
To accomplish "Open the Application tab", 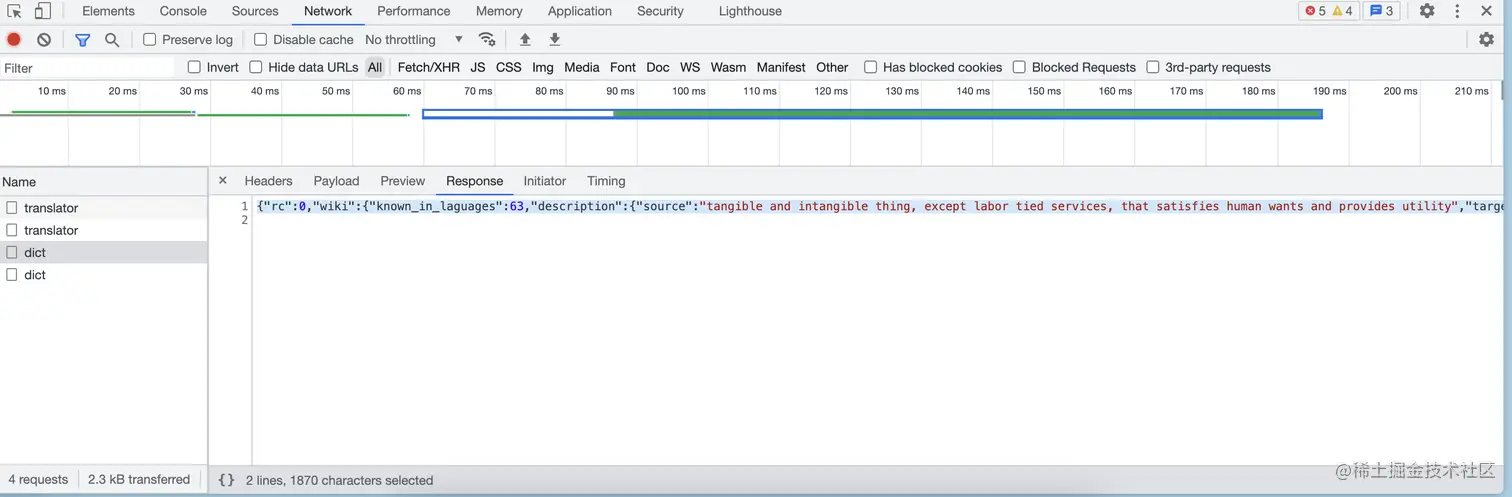I will click(580, 11).
